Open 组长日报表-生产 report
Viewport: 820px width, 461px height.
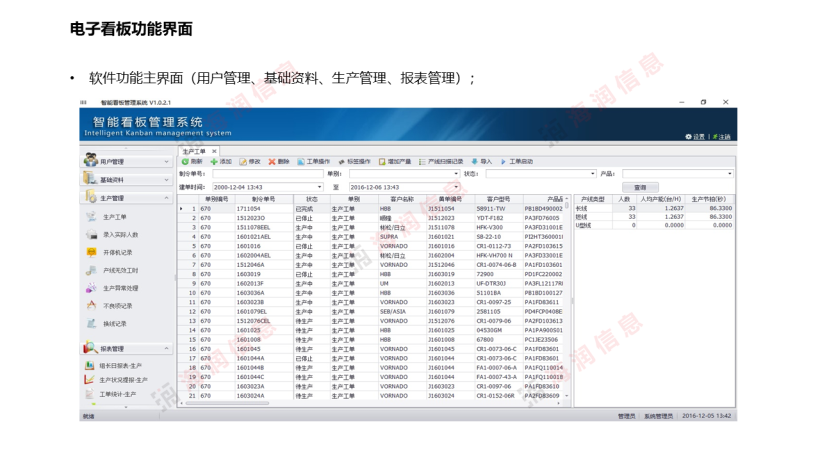pos(120,366)
